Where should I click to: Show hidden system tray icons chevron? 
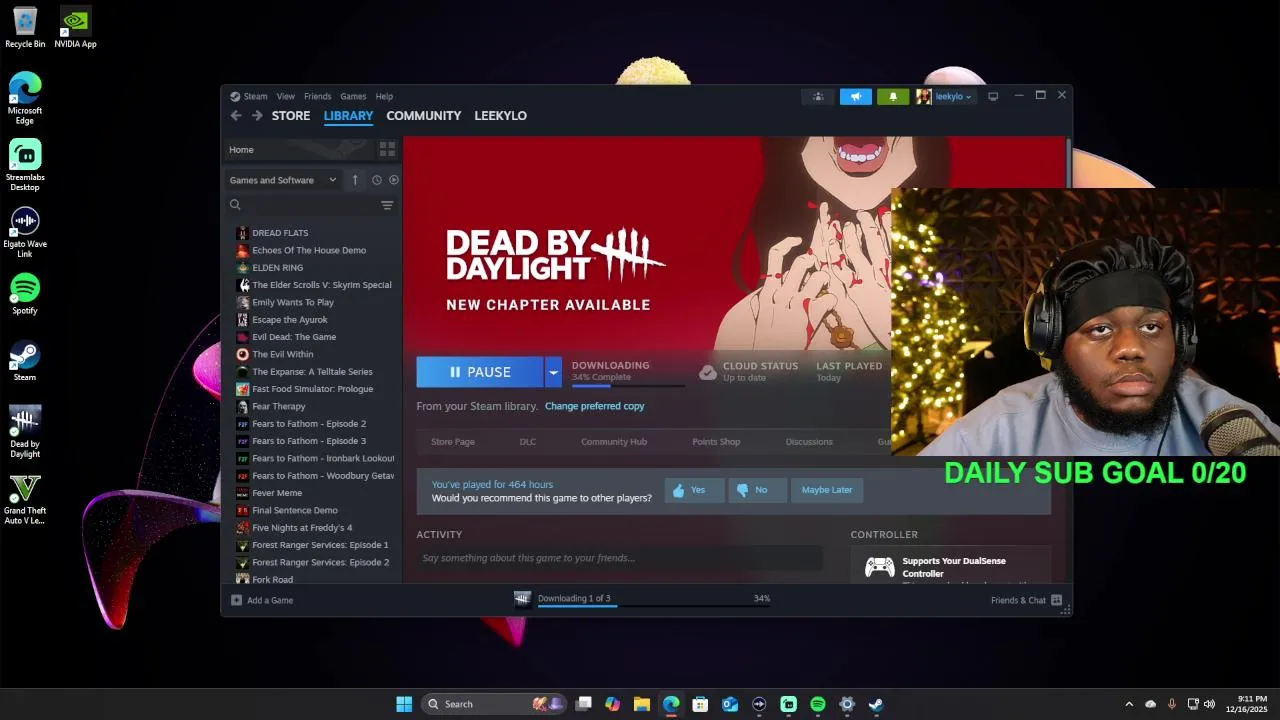click(1129, 704)
